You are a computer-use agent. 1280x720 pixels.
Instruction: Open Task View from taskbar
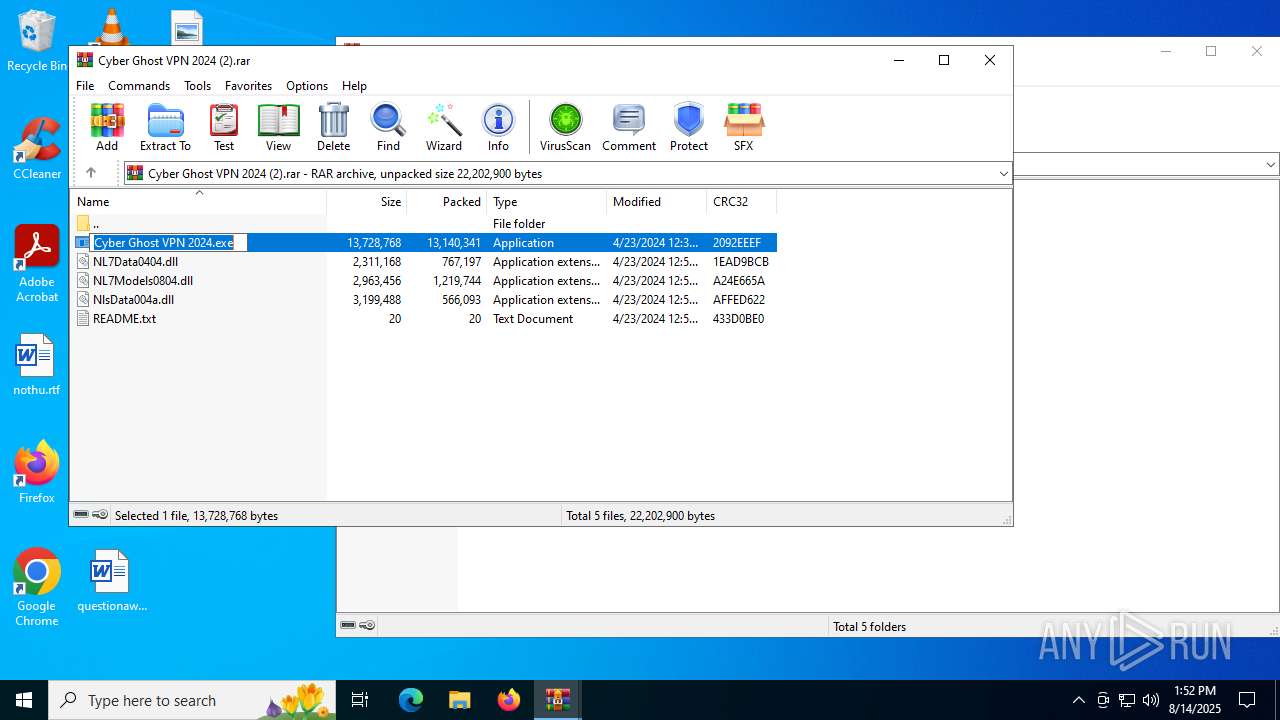click(360, 700)
